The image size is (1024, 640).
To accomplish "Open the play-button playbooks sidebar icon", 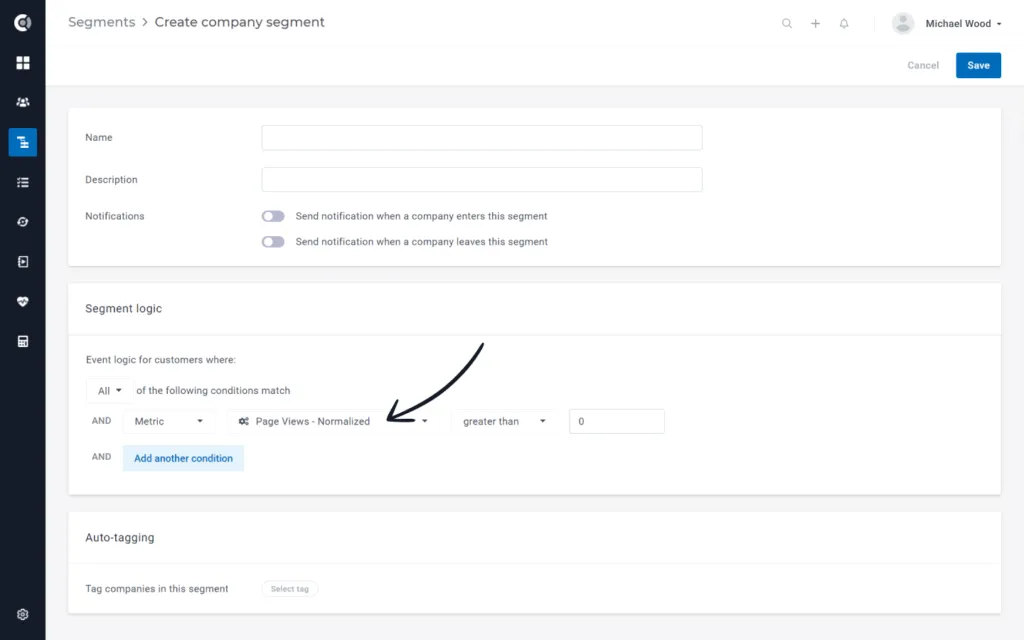I will (x=23, y=262).
